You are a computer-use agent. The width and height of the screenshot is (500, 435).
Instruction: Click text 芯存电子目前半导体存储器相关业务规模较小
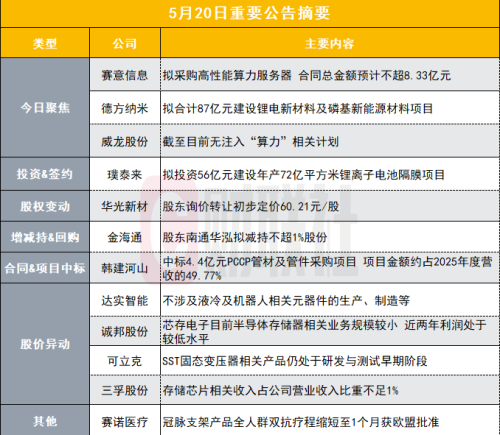point(280,325)
